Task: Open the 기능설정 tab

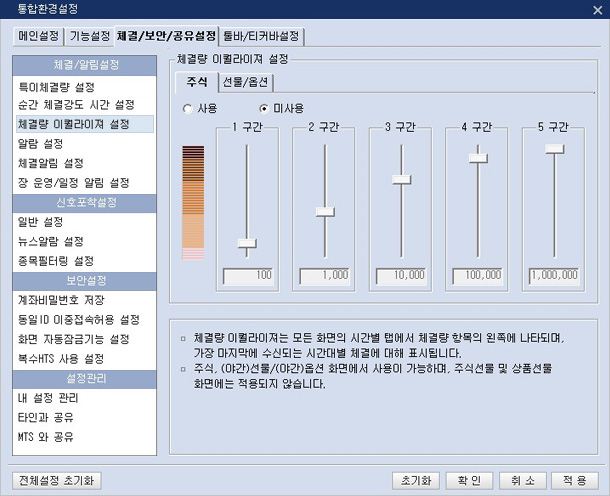Action: point(89,37)
